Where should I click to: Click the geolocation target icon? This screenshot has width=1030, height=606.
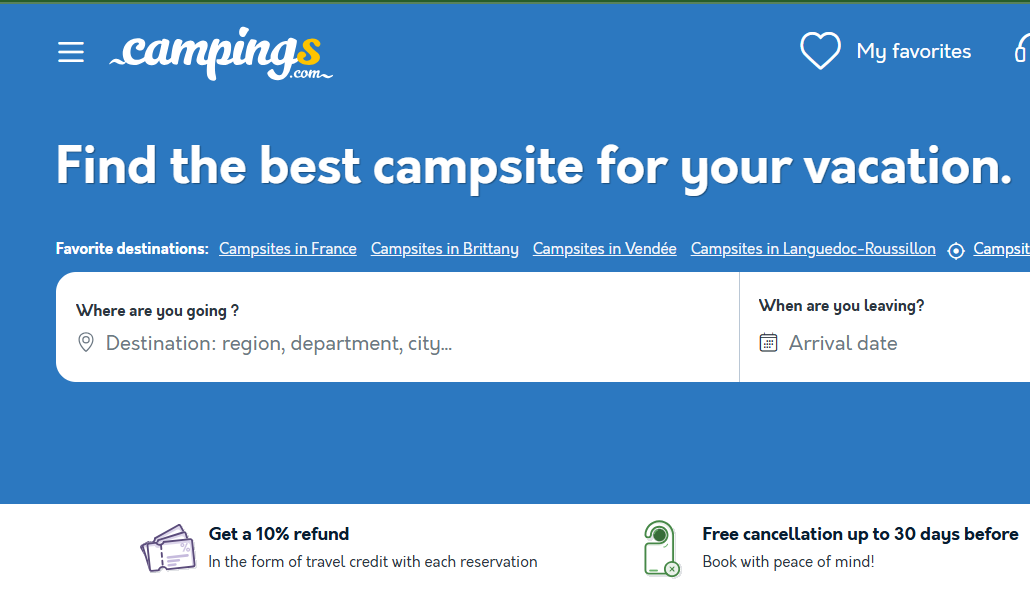[956, 250]
